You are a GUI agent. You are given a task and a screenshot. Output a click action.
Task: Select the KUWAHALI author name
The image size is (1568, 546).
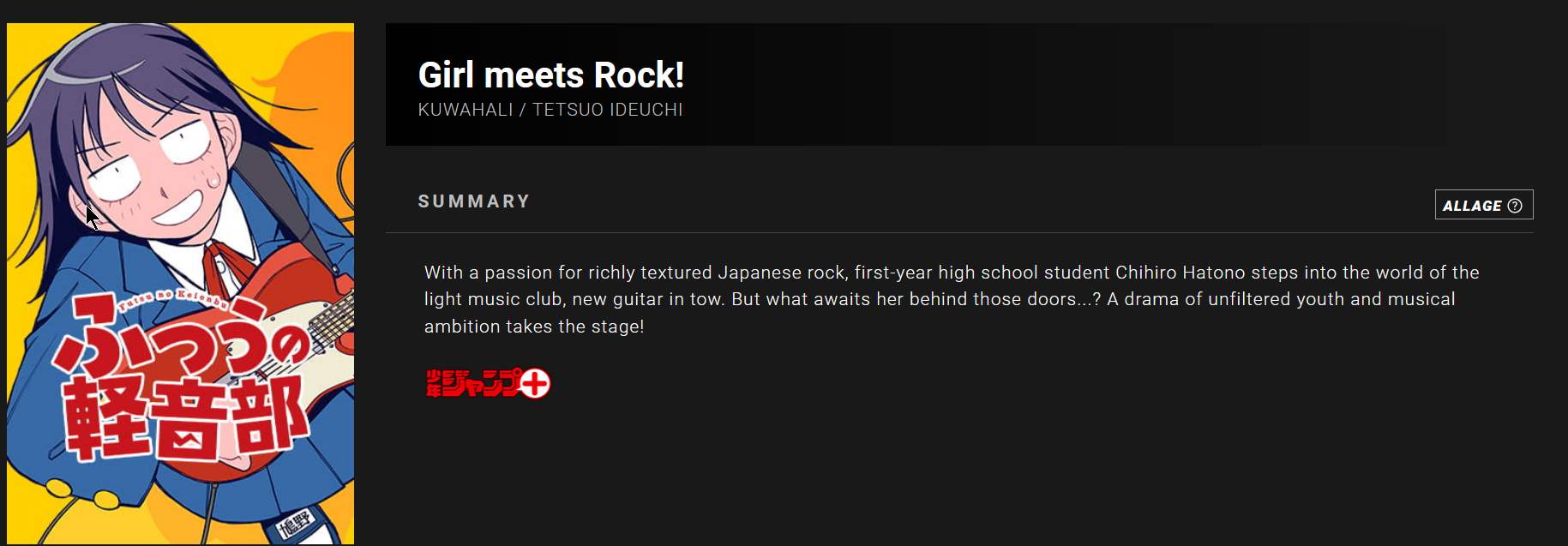[466, 110]
